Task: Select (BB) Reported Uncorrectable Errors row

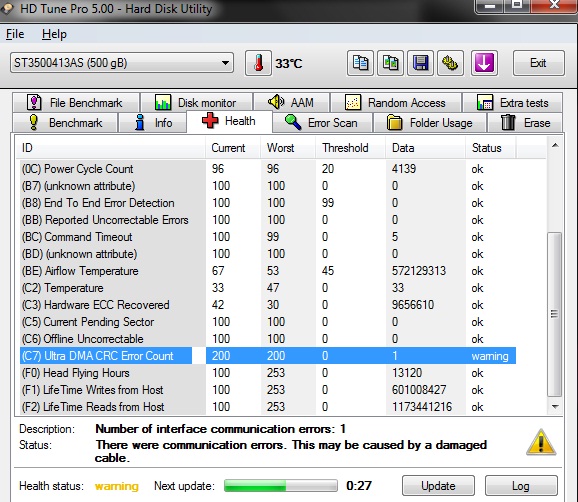Action: pos(268,220)
